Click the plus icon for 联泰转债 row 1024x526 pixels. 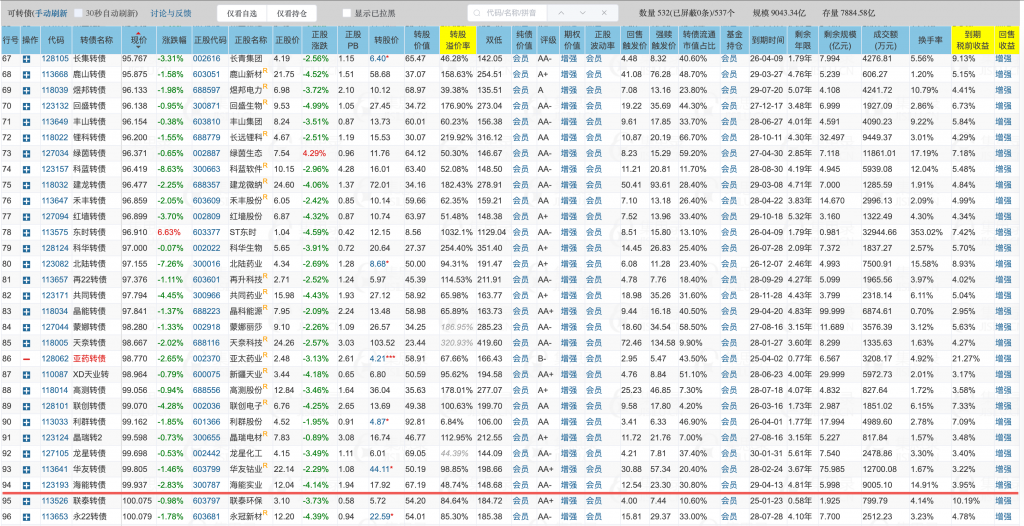tap(26, 501)
